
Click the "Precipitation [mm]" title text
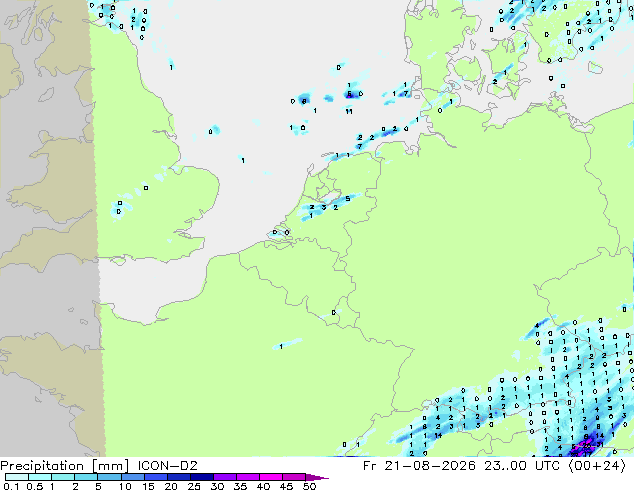click(65, 466)
